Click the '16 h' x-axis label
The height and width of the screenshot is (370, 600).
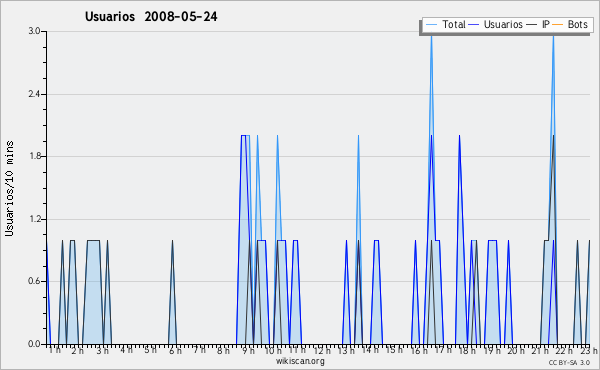tap(419, 351)
